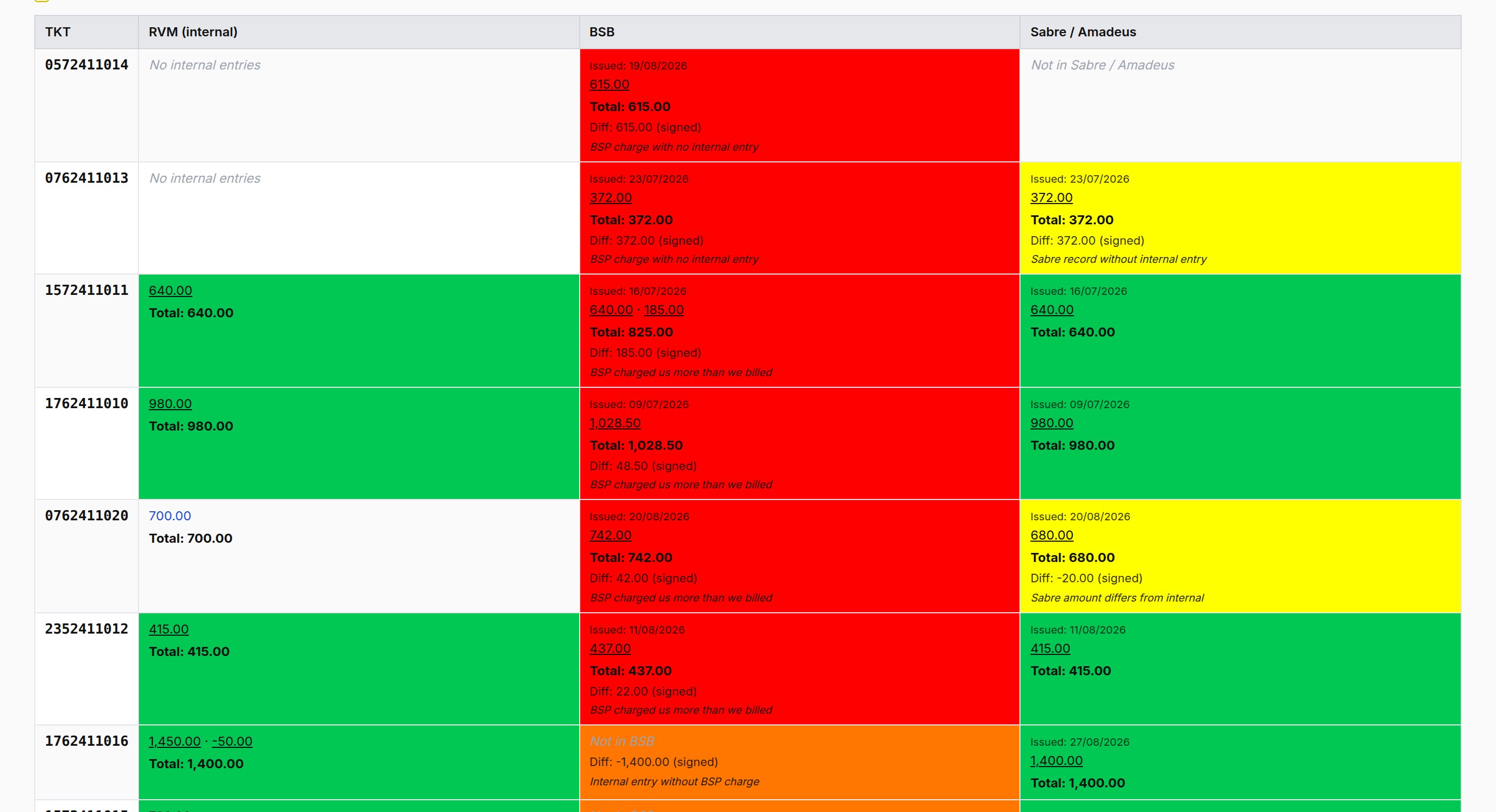Open the RVM 1,450.00 amount link
The height and width of the screenshot is (812, 1496).
174,741
